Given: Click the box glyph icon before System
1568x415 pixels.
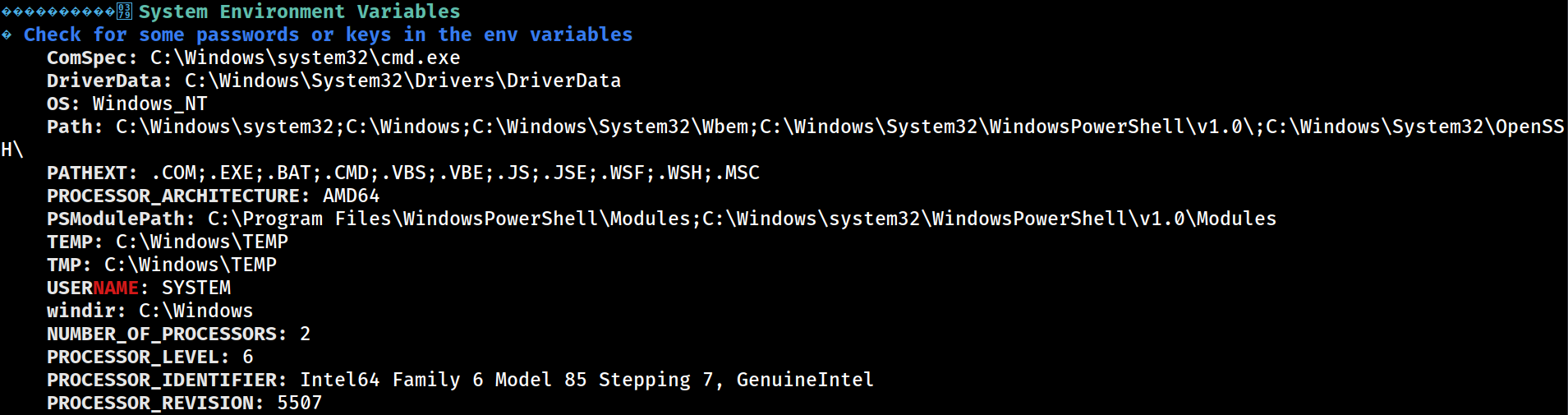Looking at the screenshot, I should (124, 12).
